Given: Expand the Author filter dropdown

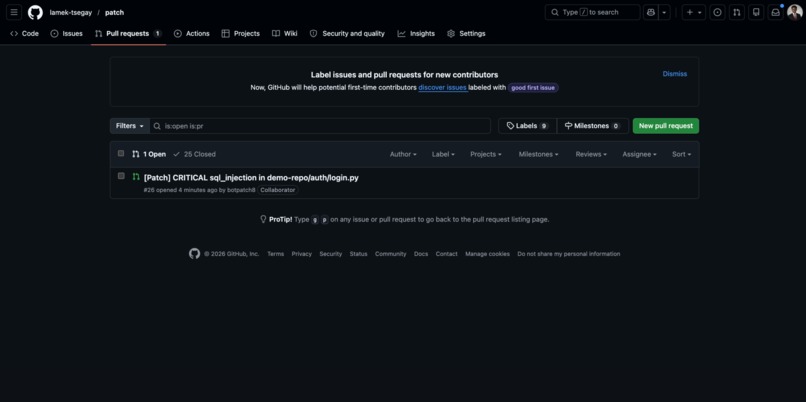Looking at the screenshot, I should [403, 154].
